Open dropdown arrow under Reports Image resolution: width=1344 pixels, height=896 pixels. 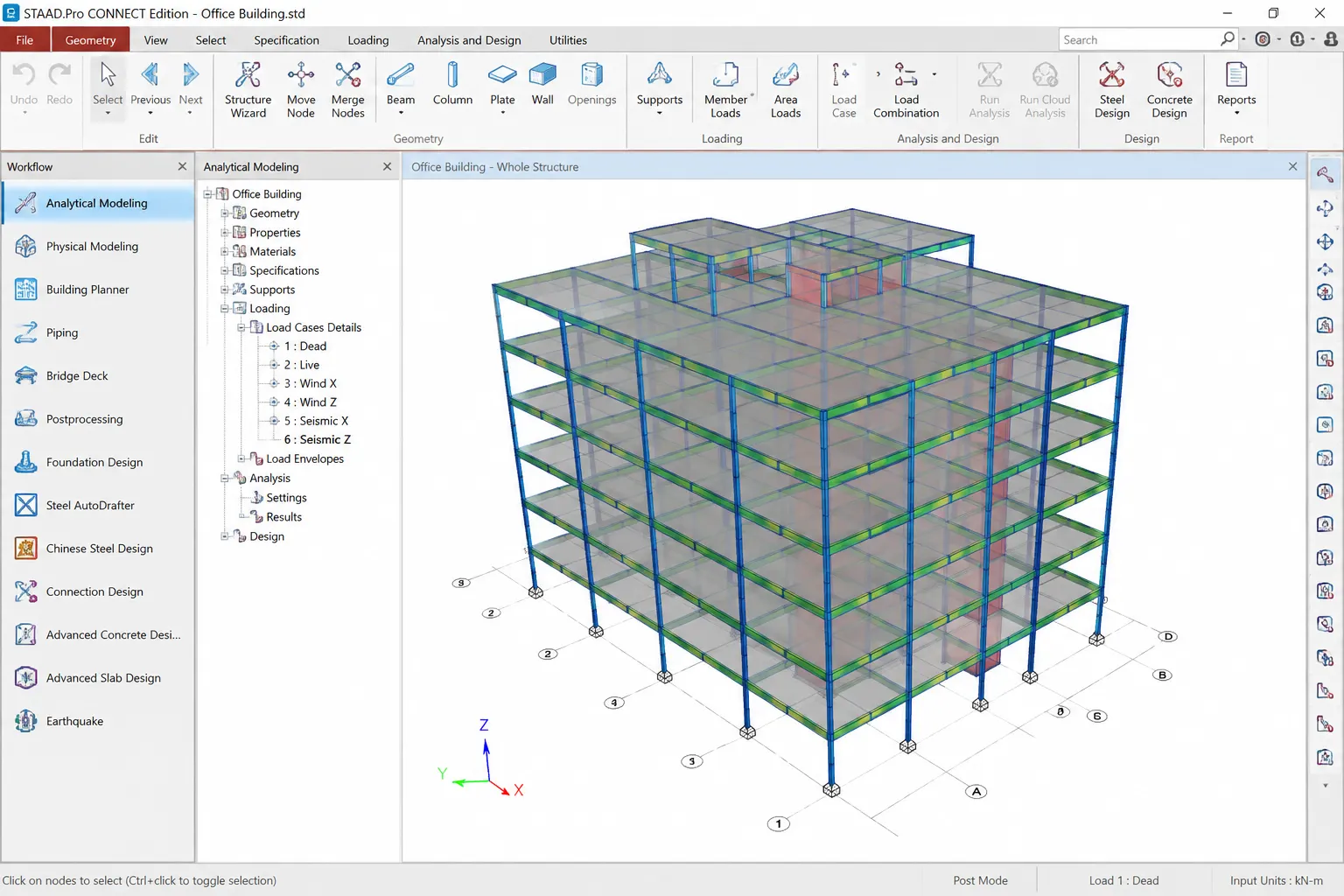(1236, 113)
